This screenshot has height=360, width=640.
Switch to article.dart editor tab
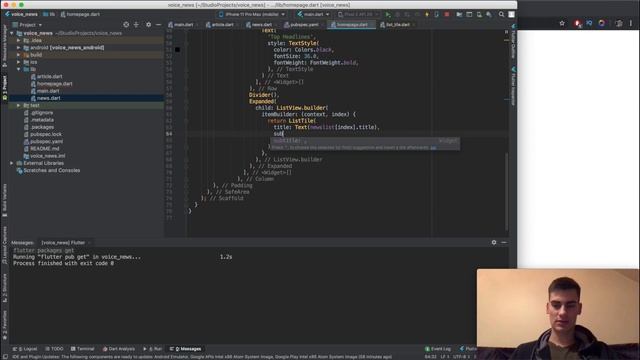tap(222, 25)
